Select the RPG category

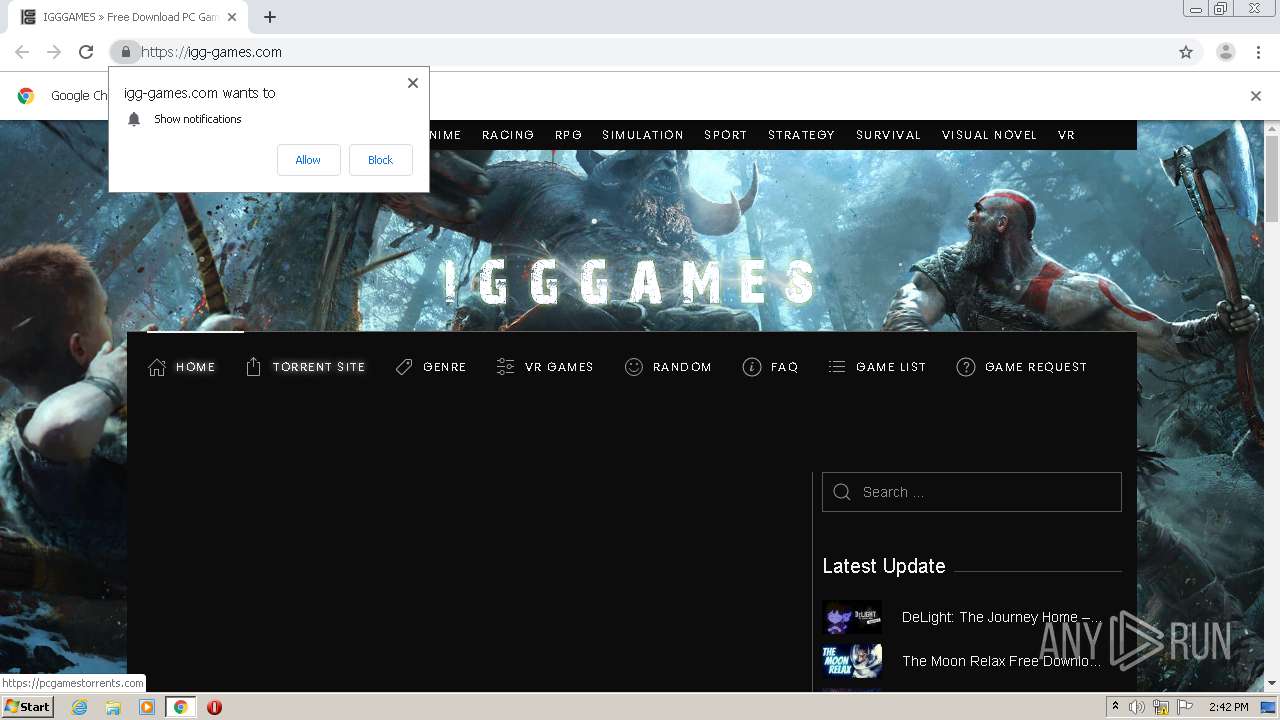coord(568,135)
